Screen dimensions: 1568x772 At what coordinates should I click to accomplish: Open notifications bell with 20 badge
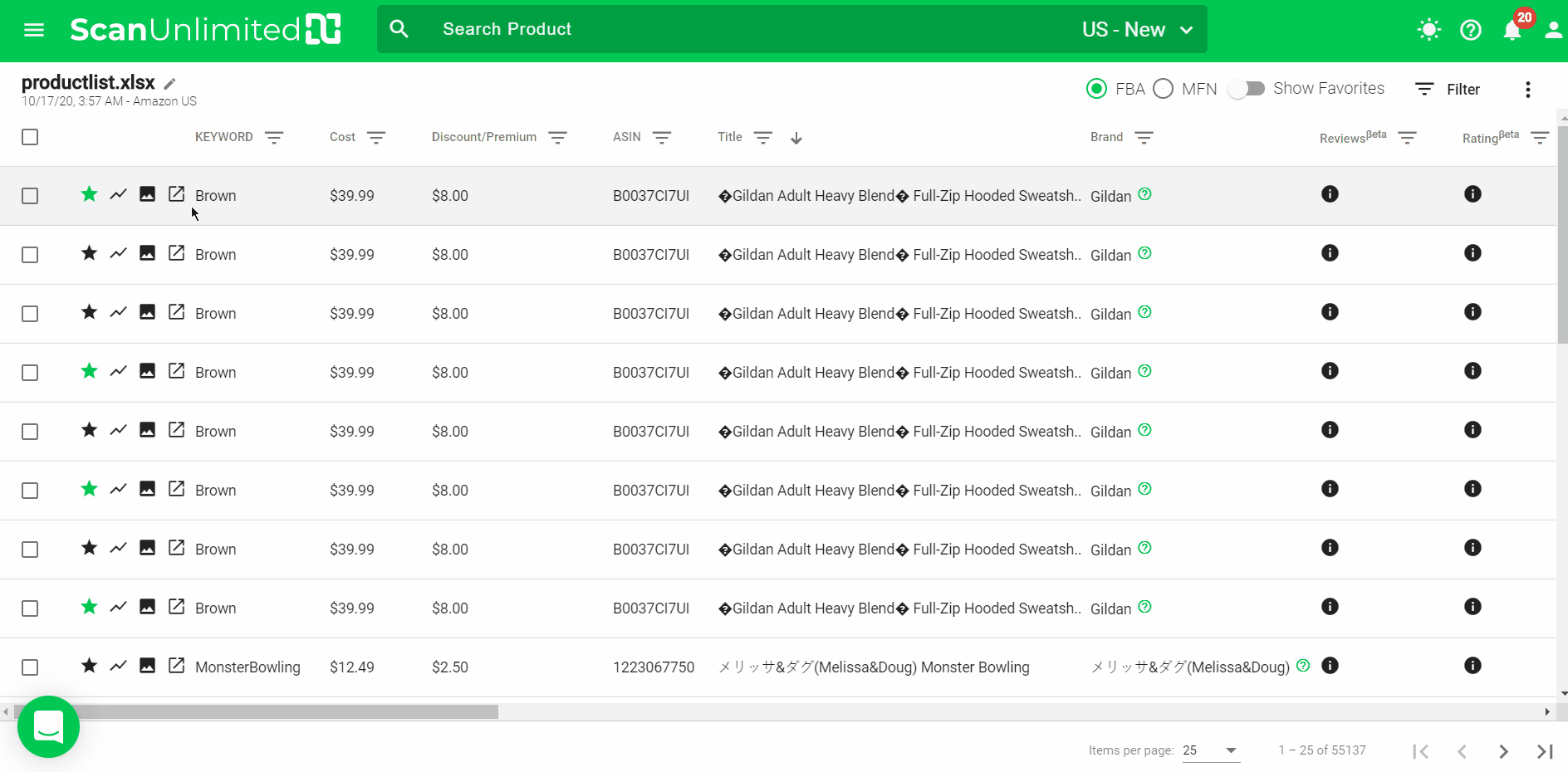pos(1512,30)
